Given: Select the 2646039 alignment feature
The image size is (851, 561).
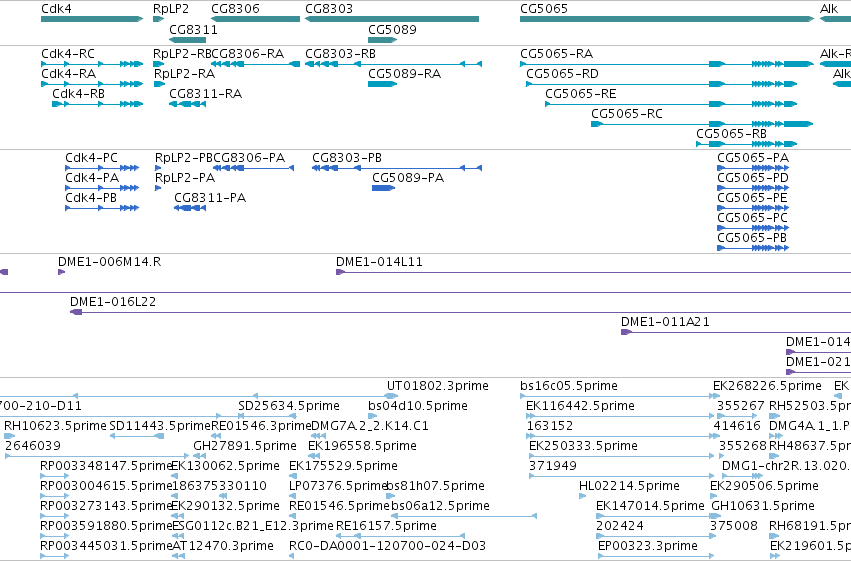Looking at the screenshot, I should (97, 457).
